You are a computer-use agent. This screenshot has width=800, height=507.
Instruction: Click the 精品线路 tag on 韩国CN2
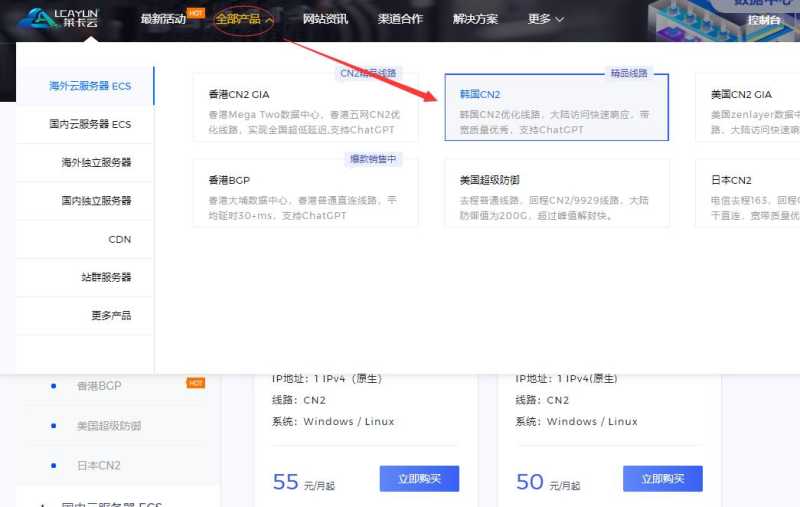[x=629, y=73]
